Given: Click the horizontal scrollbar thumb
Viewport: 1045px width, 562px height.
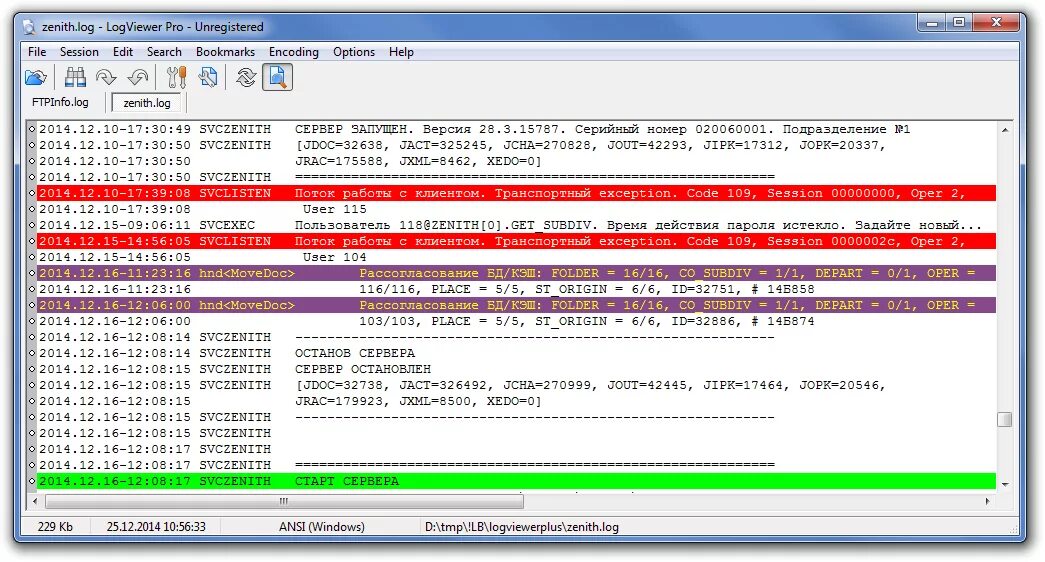Looking at the screenshot, I should coord(284,501).
